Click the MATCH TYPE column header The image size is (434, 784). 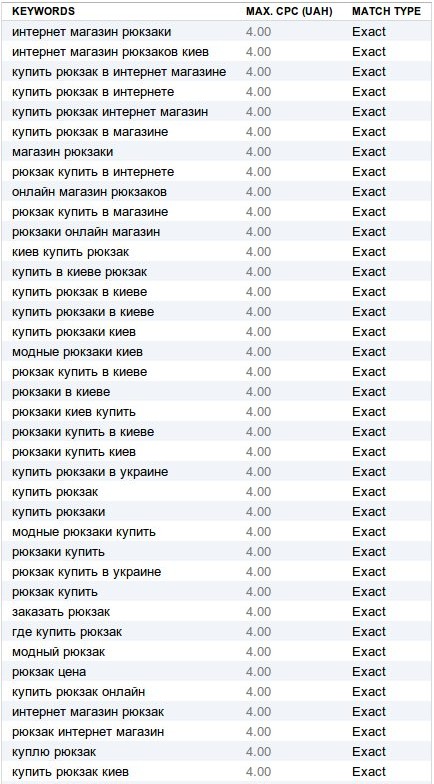tap(386, 12)
